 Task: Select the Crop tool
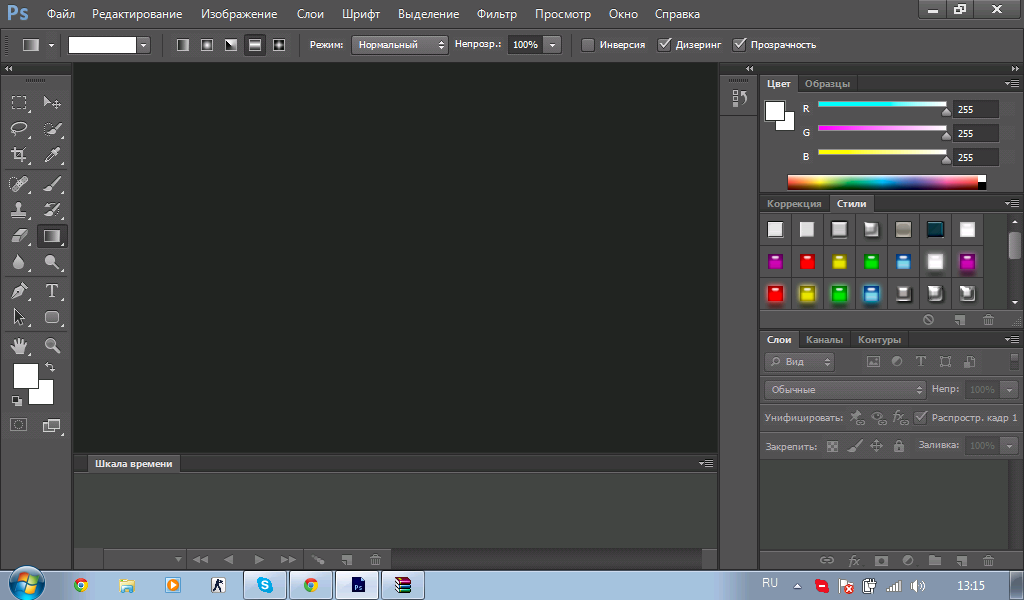point(19,155)
